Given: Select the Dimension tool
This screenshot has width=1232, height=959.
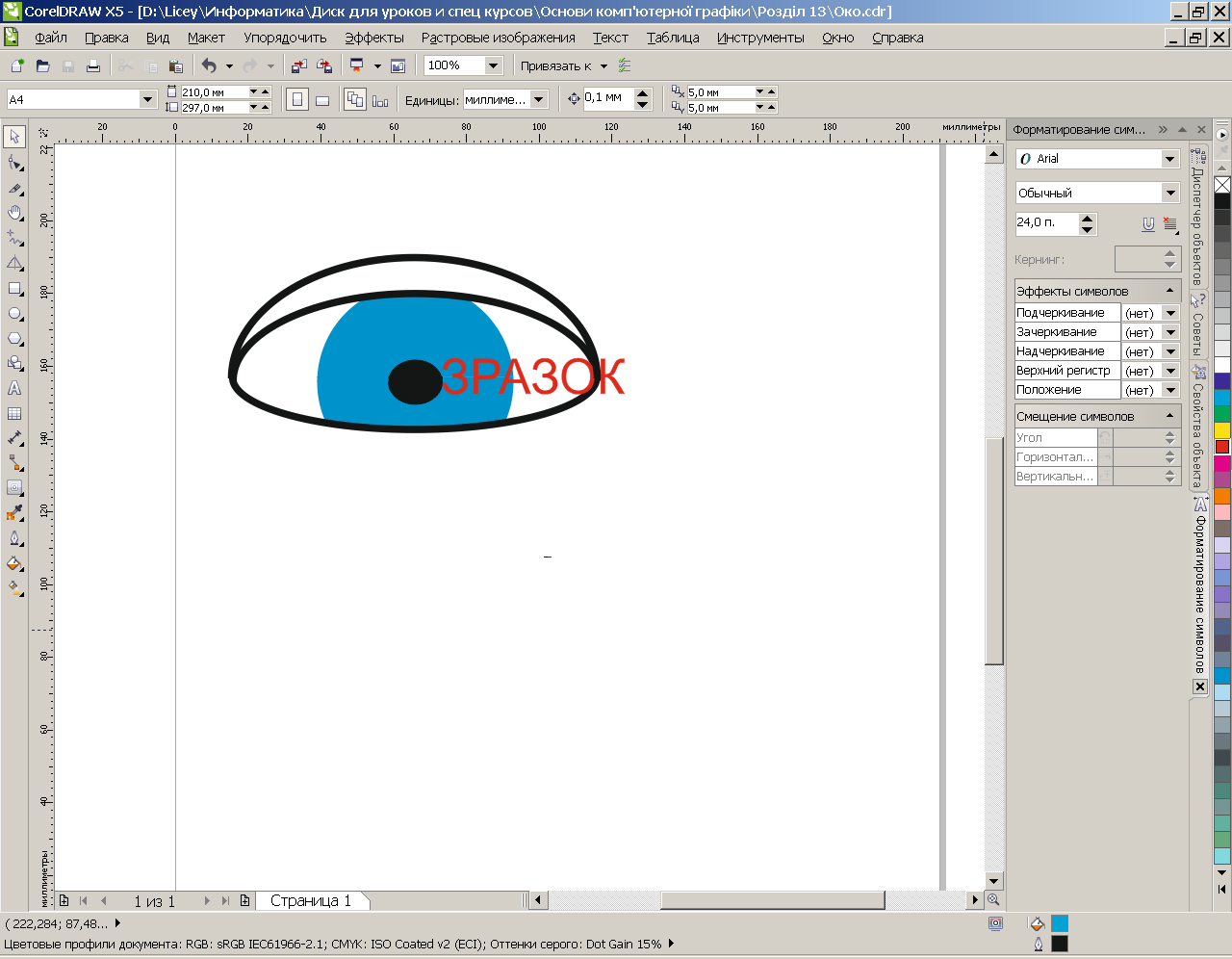Looking at the screenshot, I should [14, 438].
